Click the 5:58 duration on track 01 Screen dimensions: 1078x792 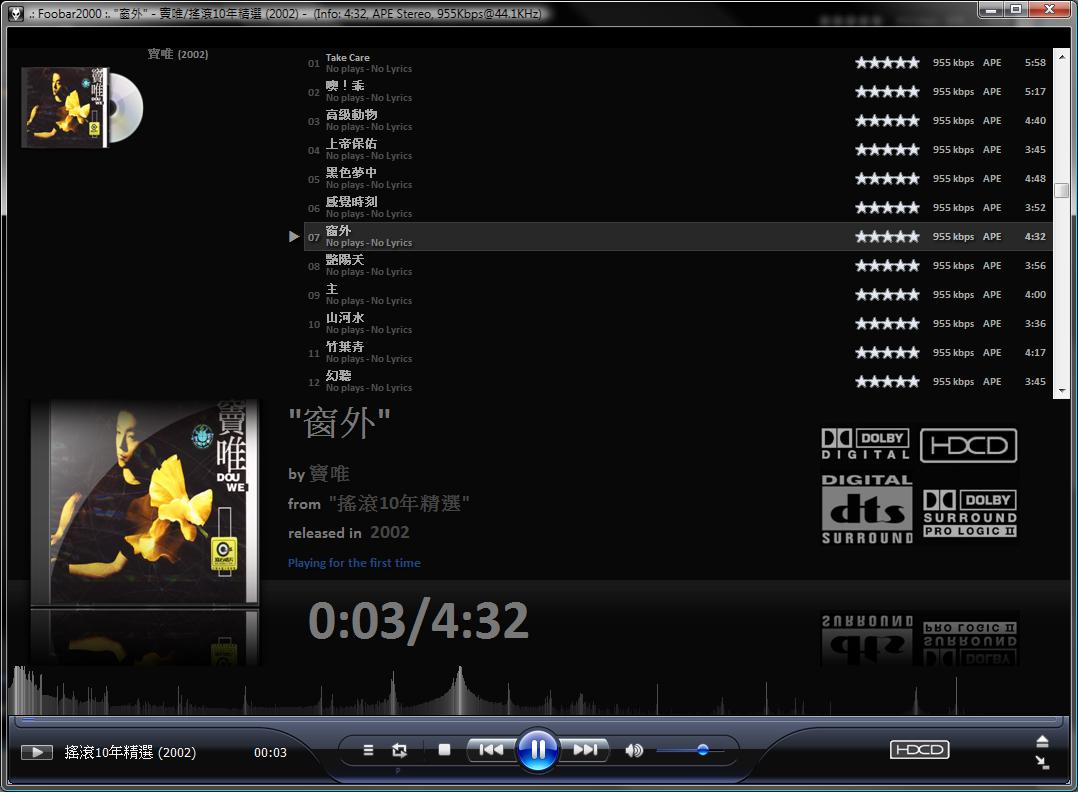[x=1035, y=63]
